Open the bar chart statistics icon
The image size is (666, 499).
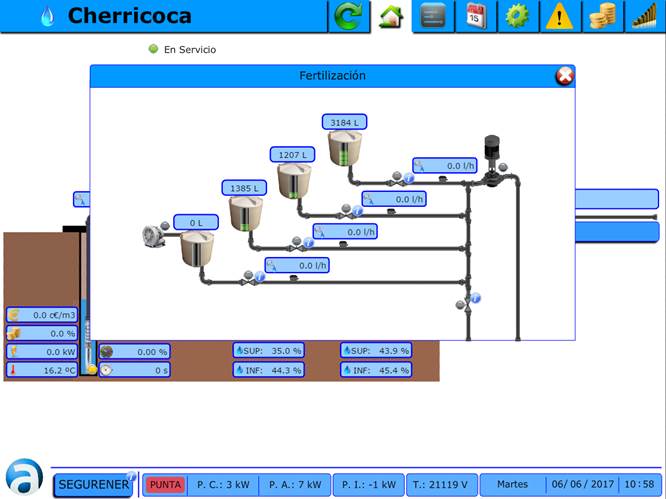click(643, 16)
